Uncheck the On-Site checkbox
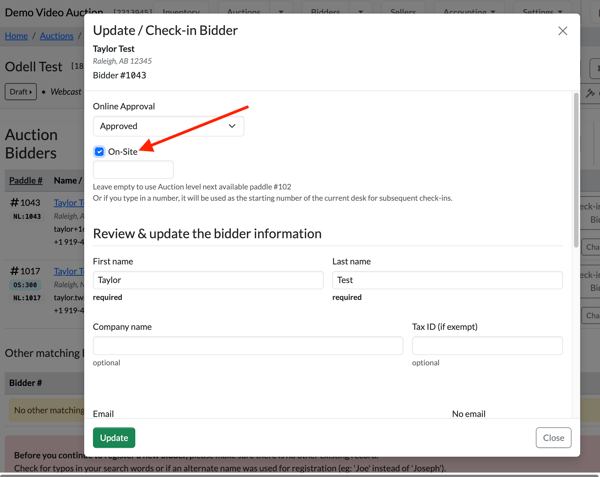This screenshot has width=600, height=477. tap(99, 152)
